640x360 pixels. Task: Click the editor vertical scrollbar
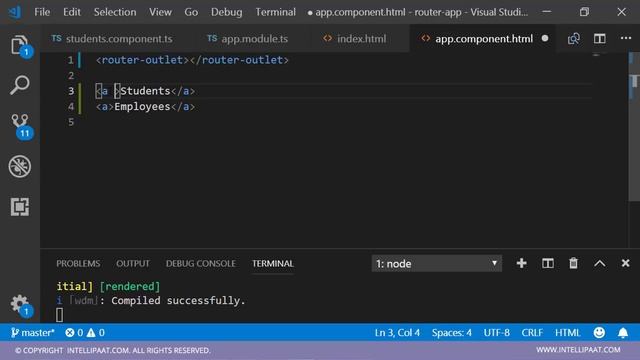click(x=634, y=127)
